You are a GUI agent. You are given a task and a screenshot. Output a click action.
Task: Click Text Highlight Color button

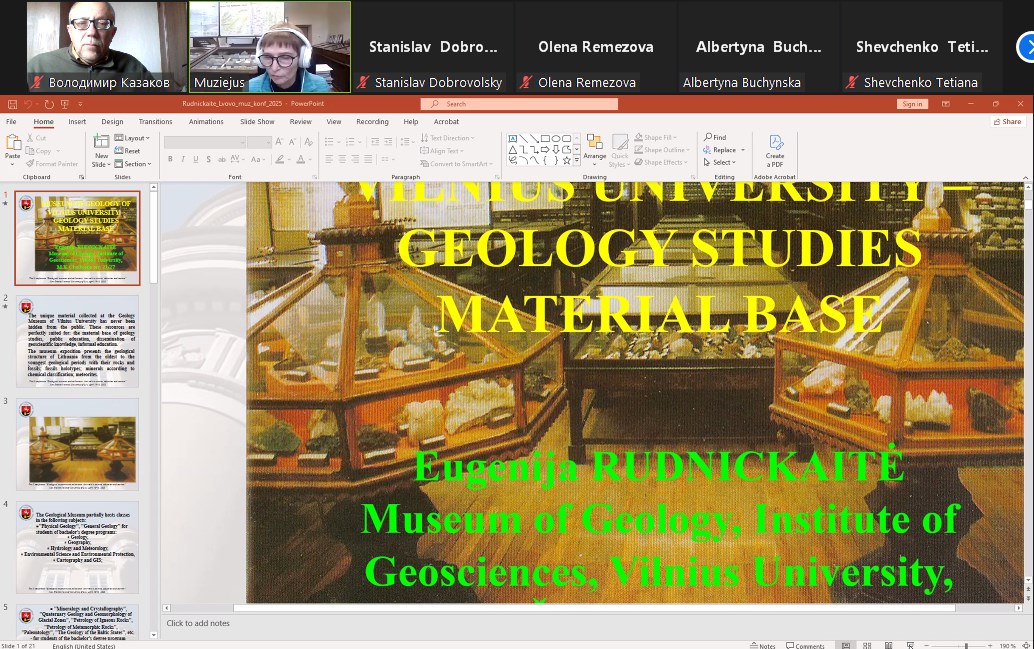pyautogui.click(x=280, y=159)
